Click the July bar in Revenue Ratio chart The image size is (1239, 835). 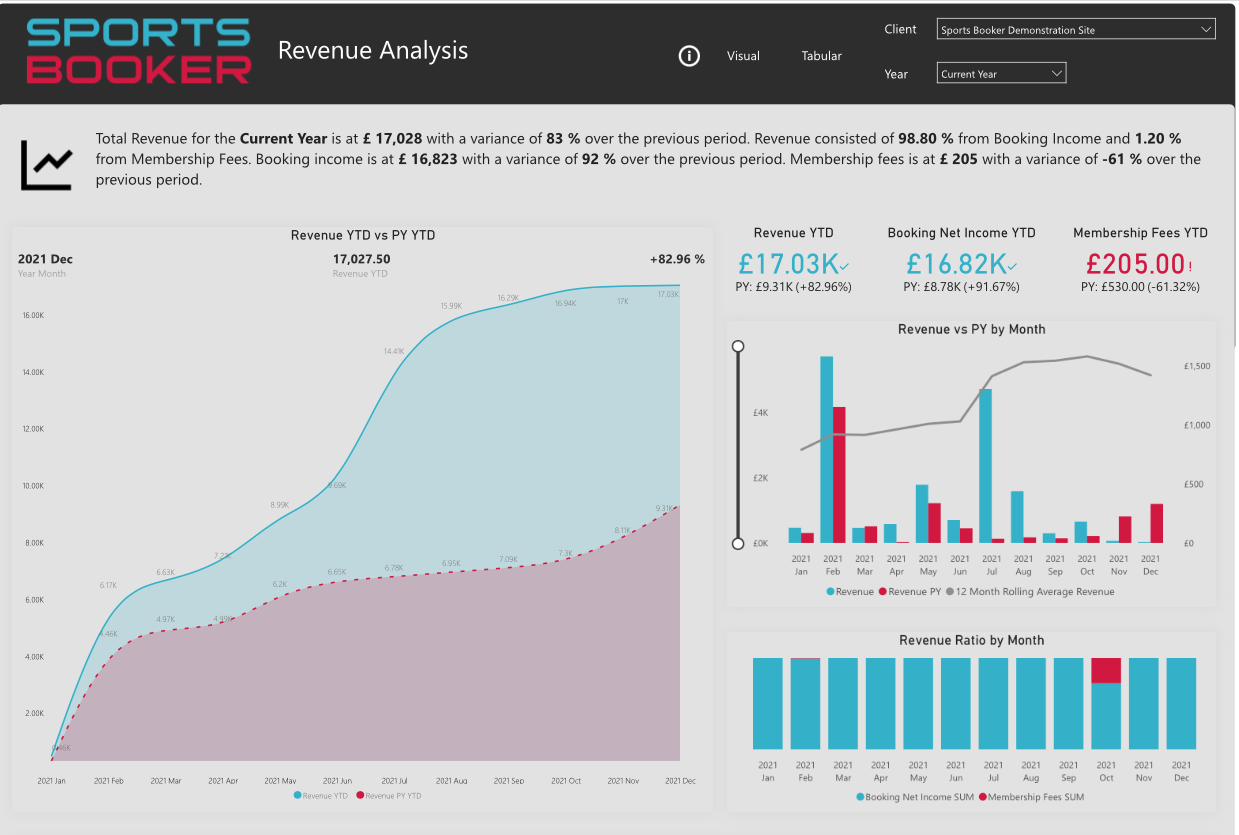pyautogui.click(x=994, y=704)
